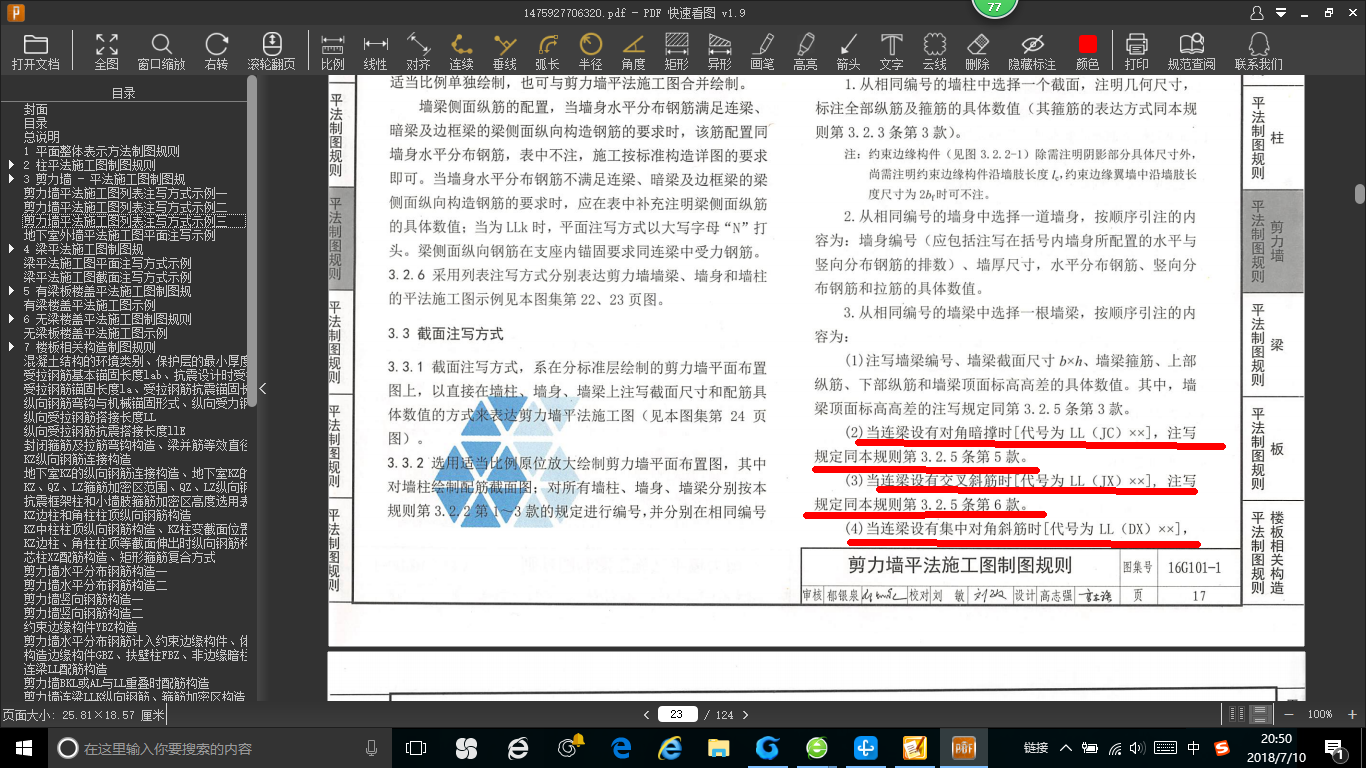The height and width of the screenshot is (768, 1366).
Task: Toggle 滚轮翻页 mouse wheel paging
Action: click(x=272, y=51)
